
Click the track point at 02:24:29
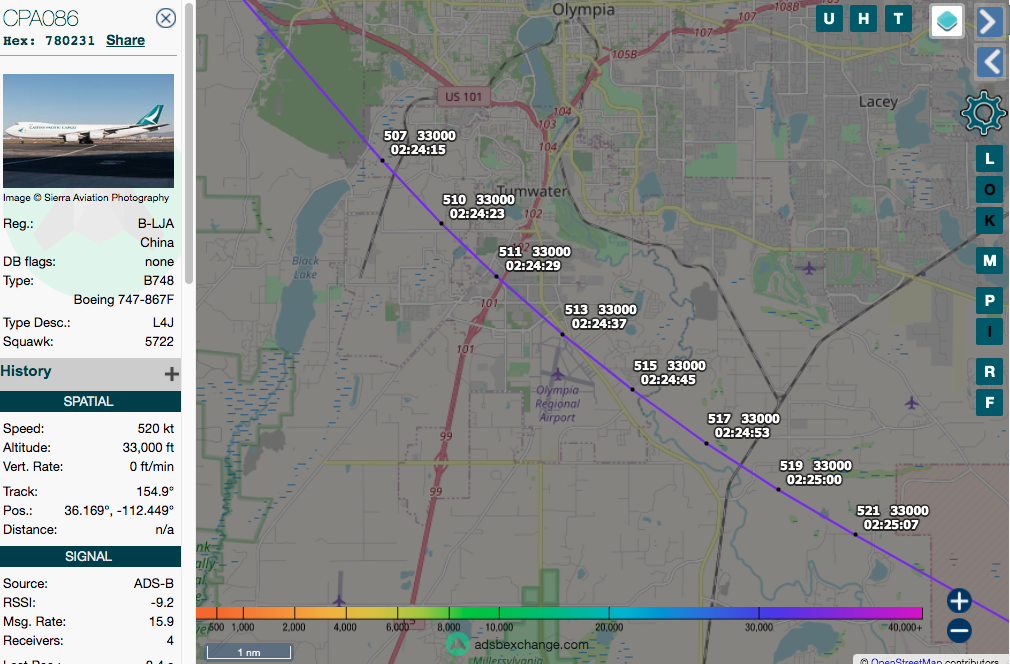(497, 276)
